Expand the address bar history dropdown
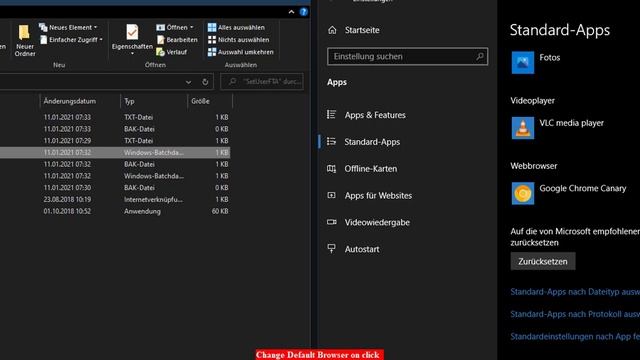The height and width of the screenshot is (360, 640). [188, 82]
